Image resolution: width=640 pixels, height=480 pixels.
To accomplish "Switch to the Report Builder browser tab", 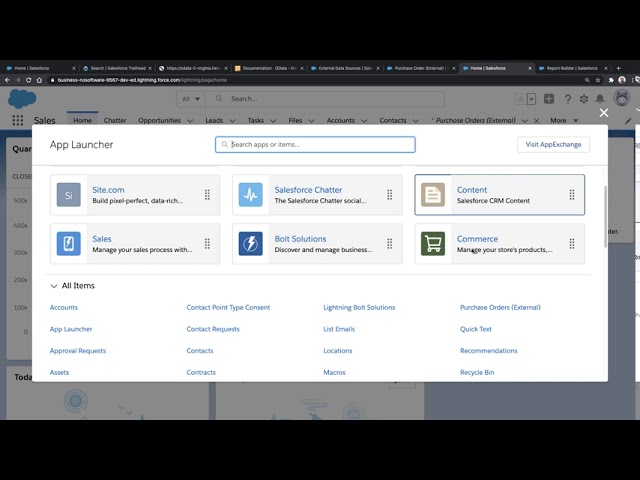I will pyautogui.click(x=572, y=68).
